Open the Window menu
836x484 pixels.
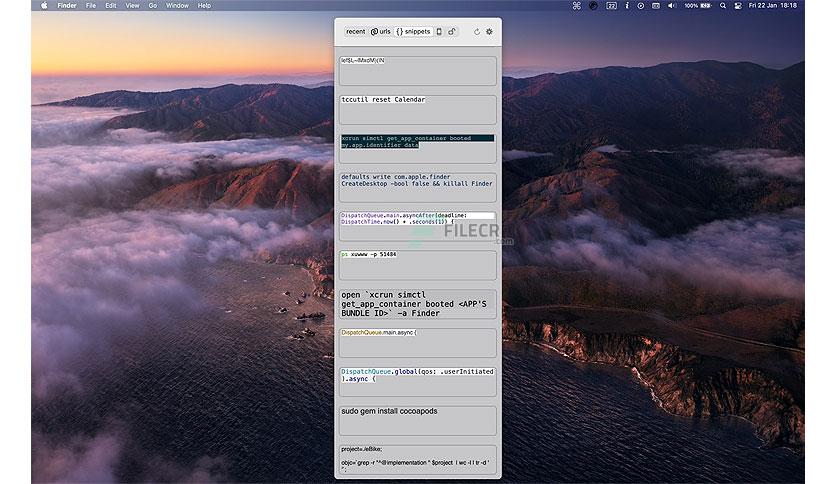pos(177,5)
